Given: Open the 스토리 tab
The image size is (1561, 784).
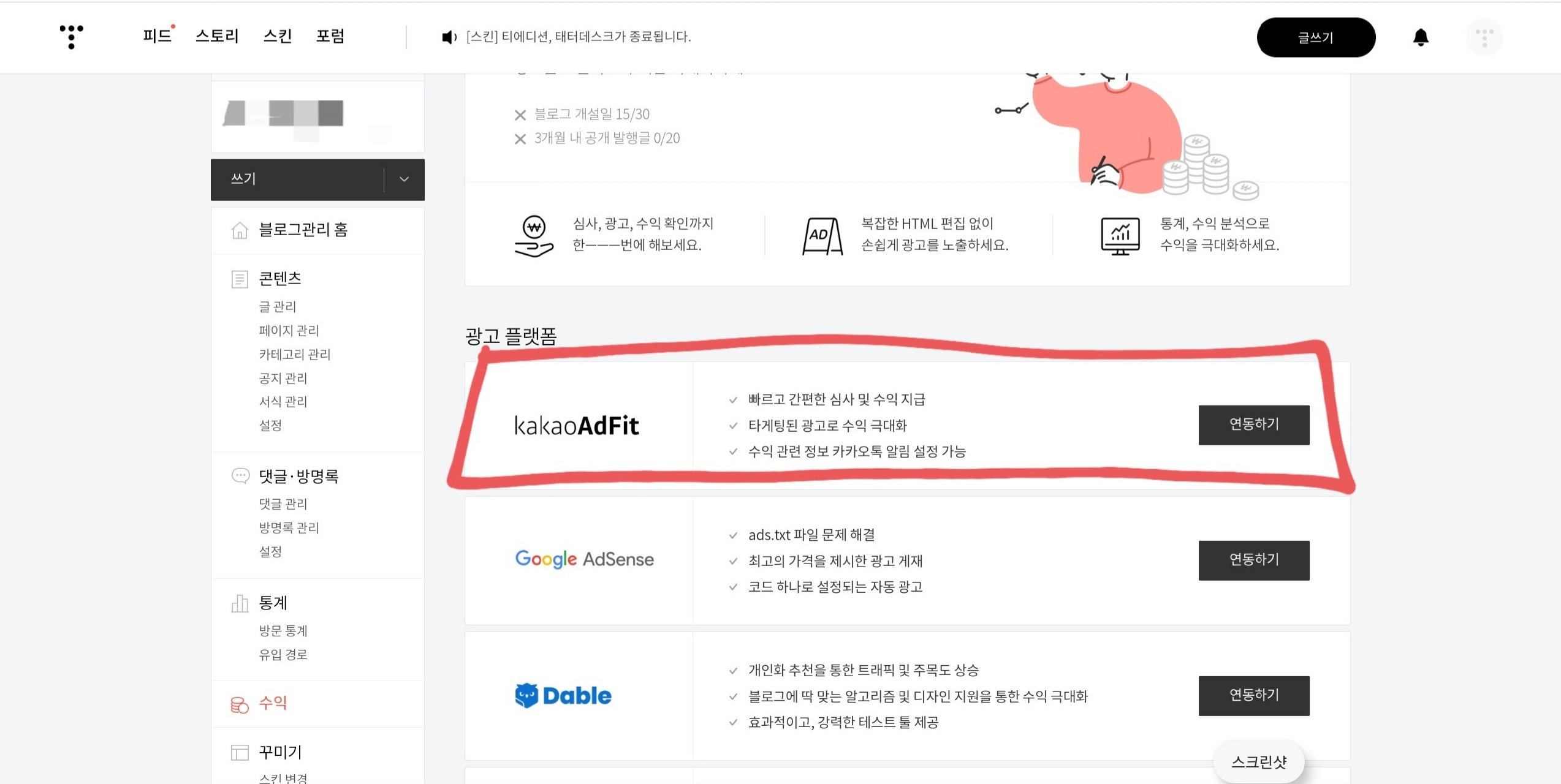Looking at the screenshot, I should click(217, 36).
